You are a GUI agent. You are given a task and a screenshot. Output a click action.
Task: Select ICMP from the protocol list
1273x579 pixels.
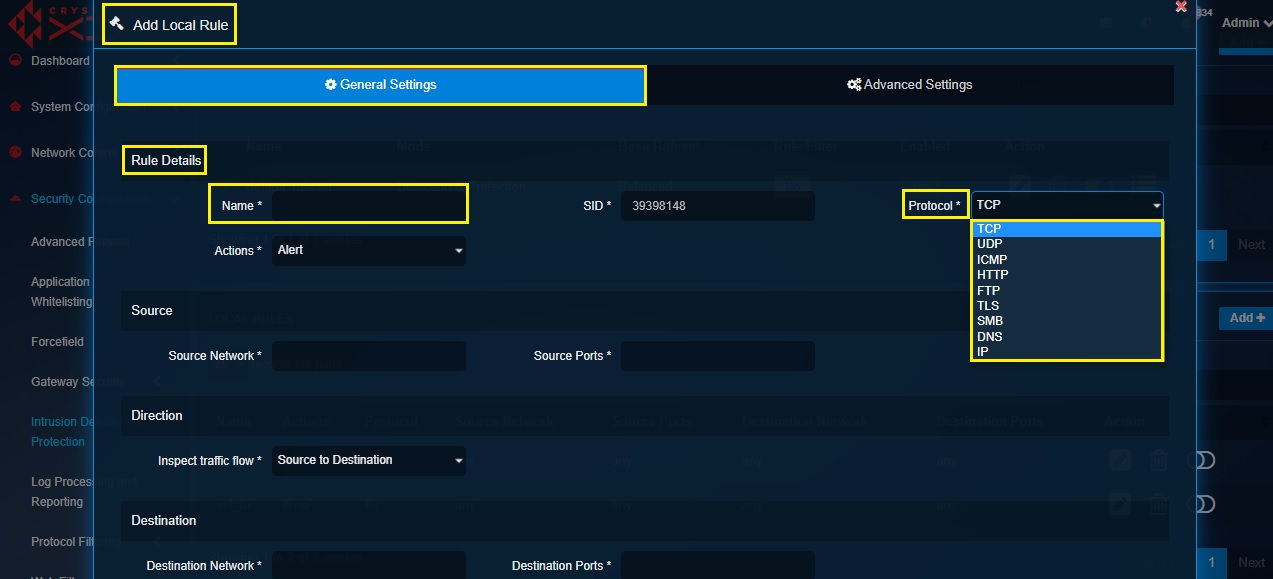coord(1067,260)
